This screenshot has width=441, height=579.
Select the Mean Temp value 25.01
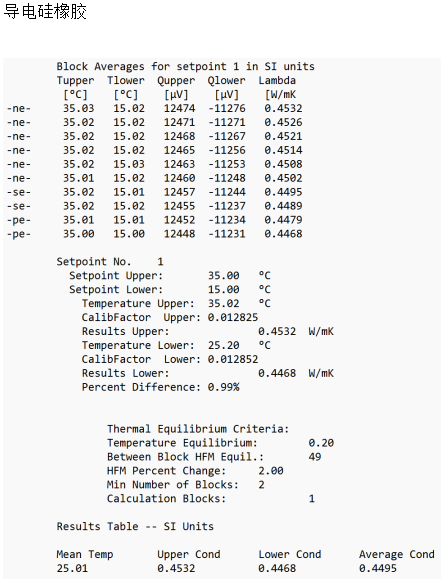[72, 568]
